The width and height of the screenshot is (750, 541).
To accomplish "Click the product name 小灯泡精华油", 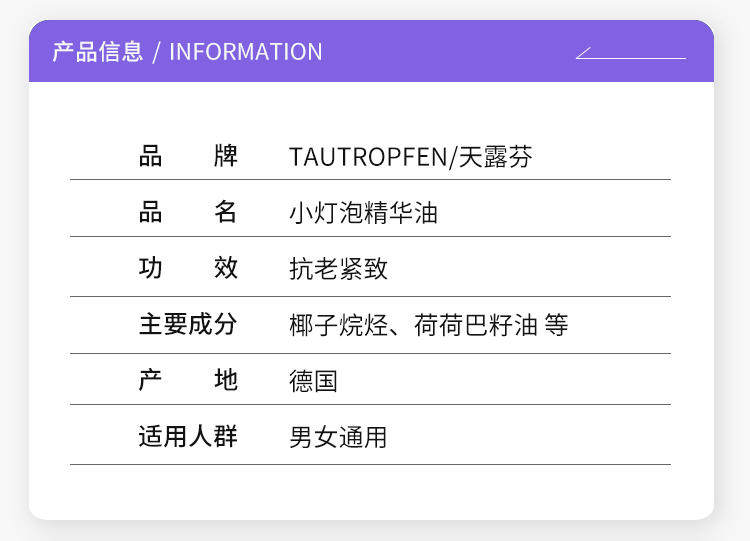I will 363,213.
